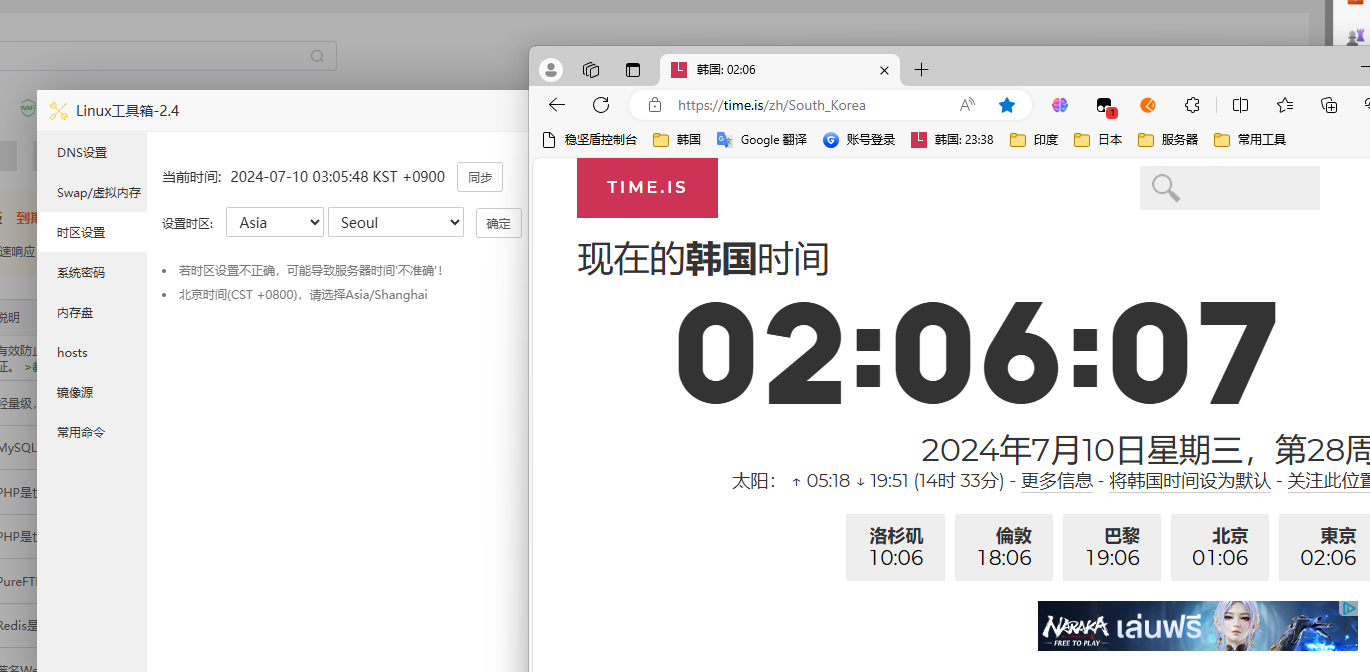
Task: Click the 更多信息 link
Action: point(1057,481)
